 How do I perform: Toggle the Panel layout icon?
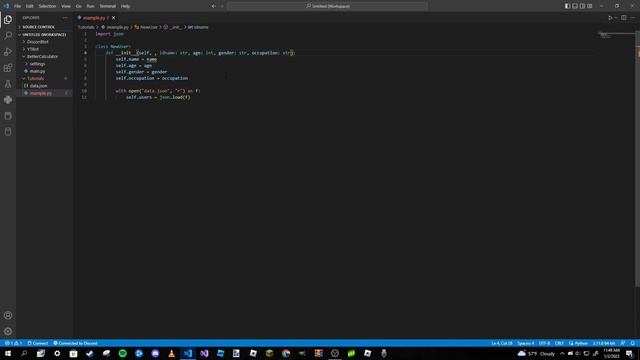pos(575,6)
